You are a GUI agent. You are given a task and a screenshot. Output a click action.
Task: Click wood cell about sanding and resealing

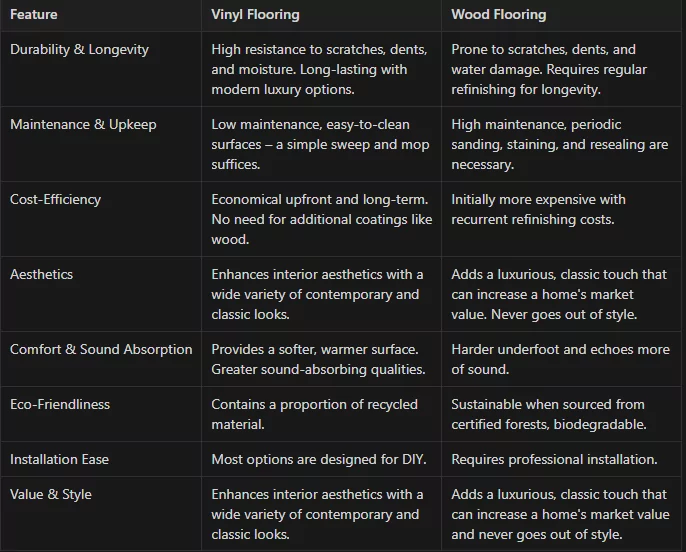coord(559,144)
